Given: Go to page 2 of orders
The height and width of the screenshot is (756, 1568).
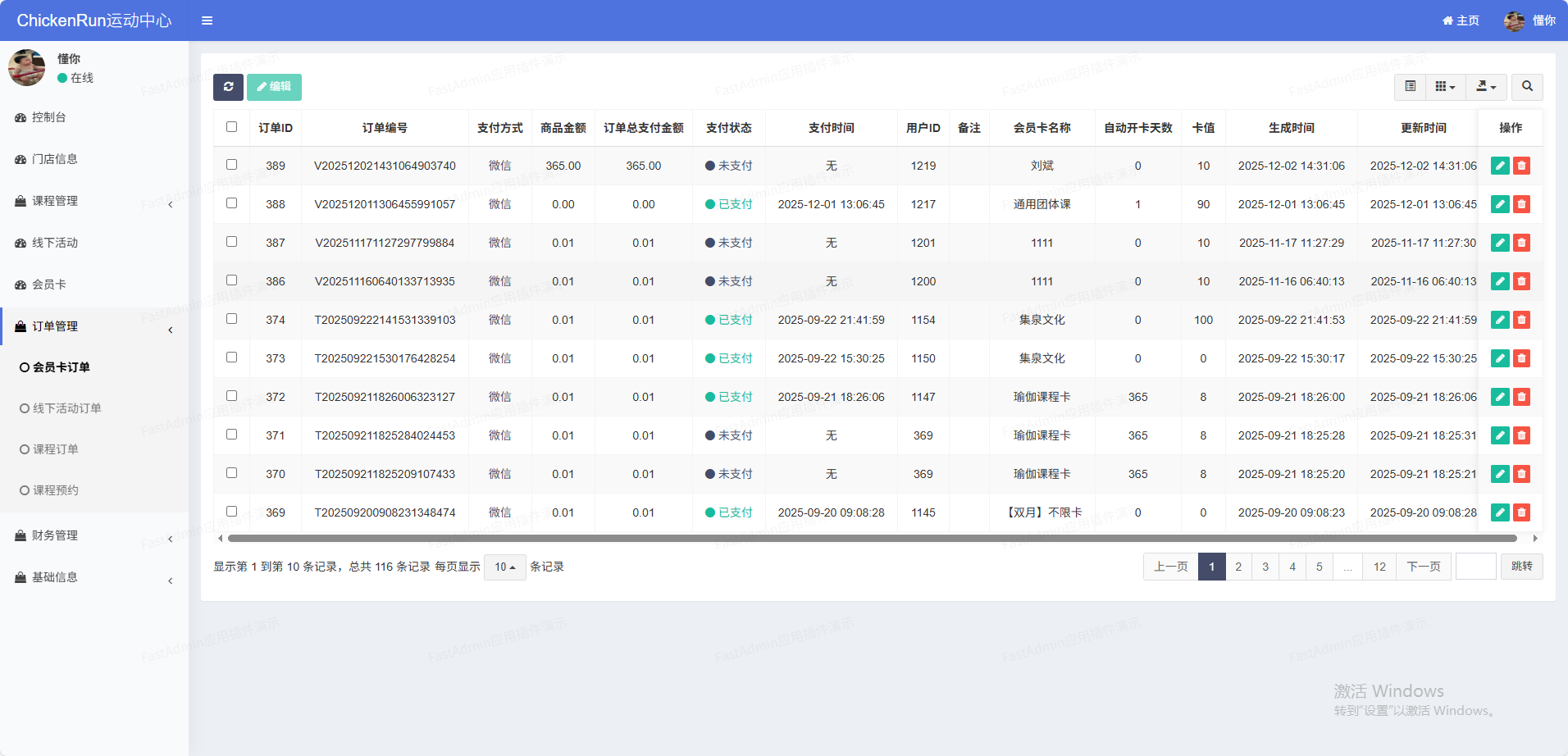Looking at the screenshot, I should tap(1238, 567).
